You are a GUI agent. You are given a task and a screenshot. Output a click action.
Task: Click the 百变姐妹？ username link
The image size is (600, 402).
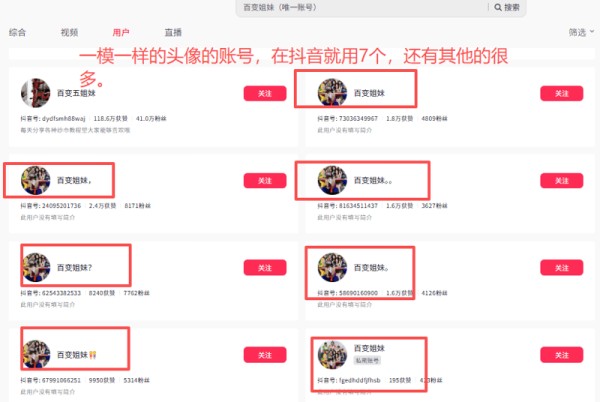click(x=74, y=268)
